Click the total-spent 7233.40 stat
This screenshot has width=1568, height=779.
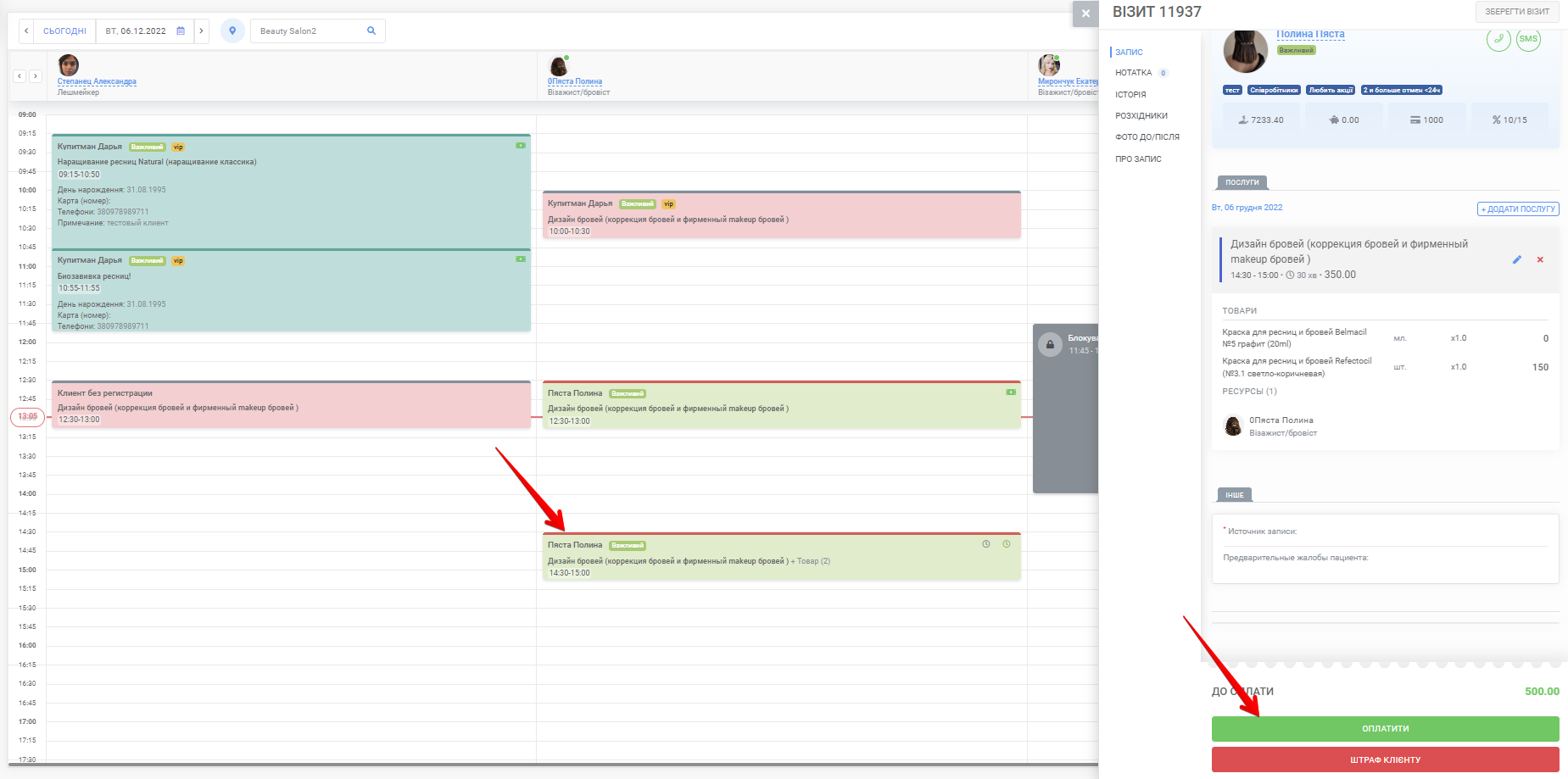click(1260, 120)
